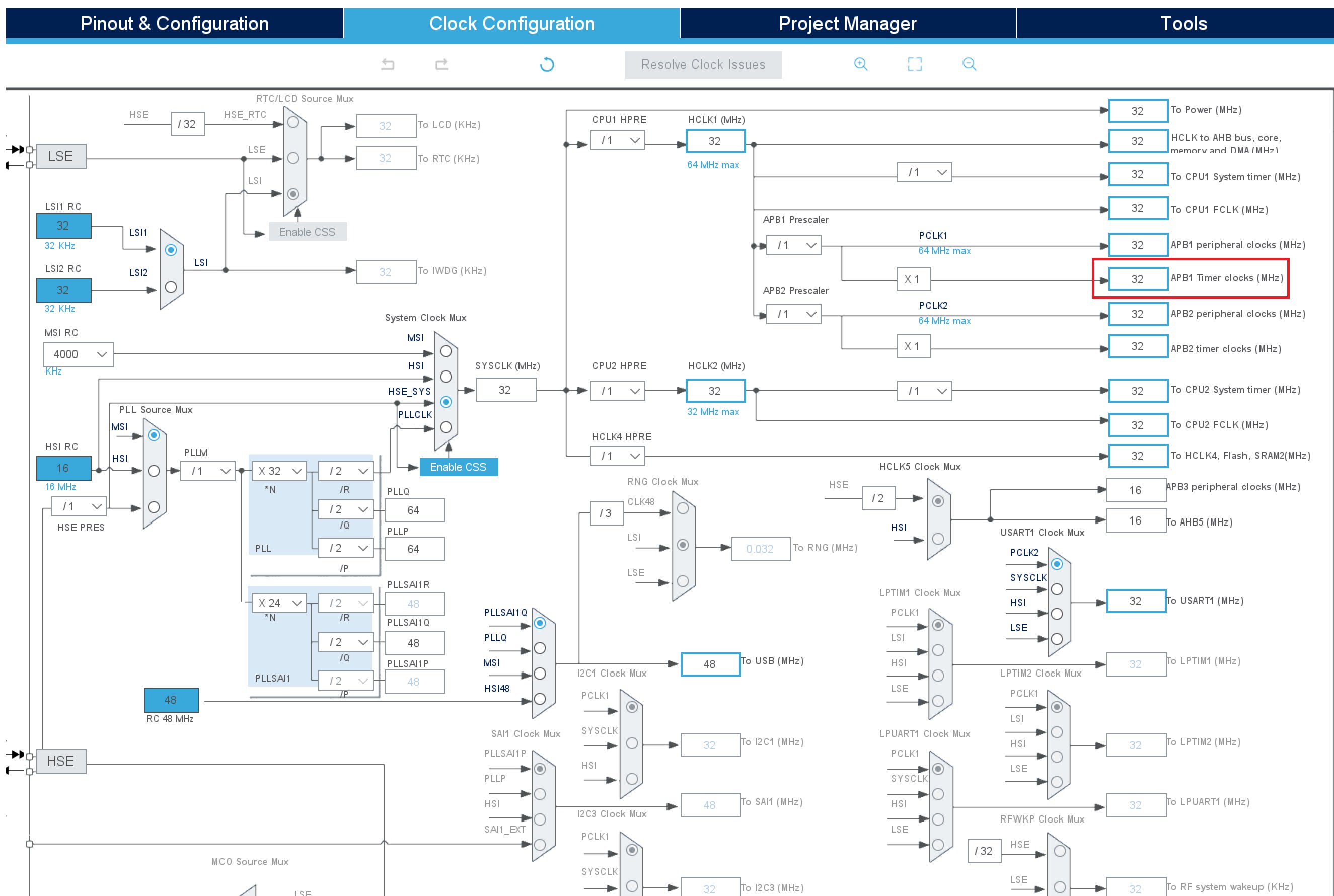Click the HSE oscillator block
The image size is (1334, 896).
pyautogui.click(x=60, y=761)
